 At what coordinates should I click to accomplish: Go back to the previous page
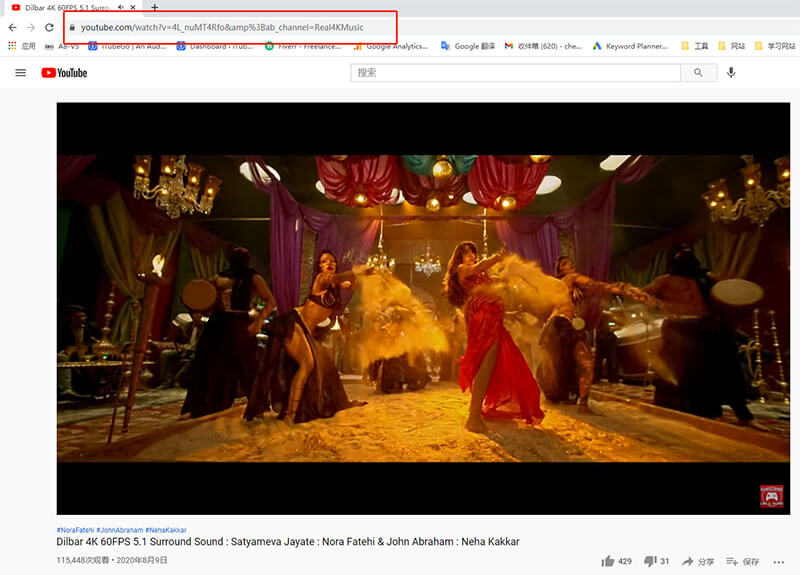pyautogui.click(x=12, y=28)
